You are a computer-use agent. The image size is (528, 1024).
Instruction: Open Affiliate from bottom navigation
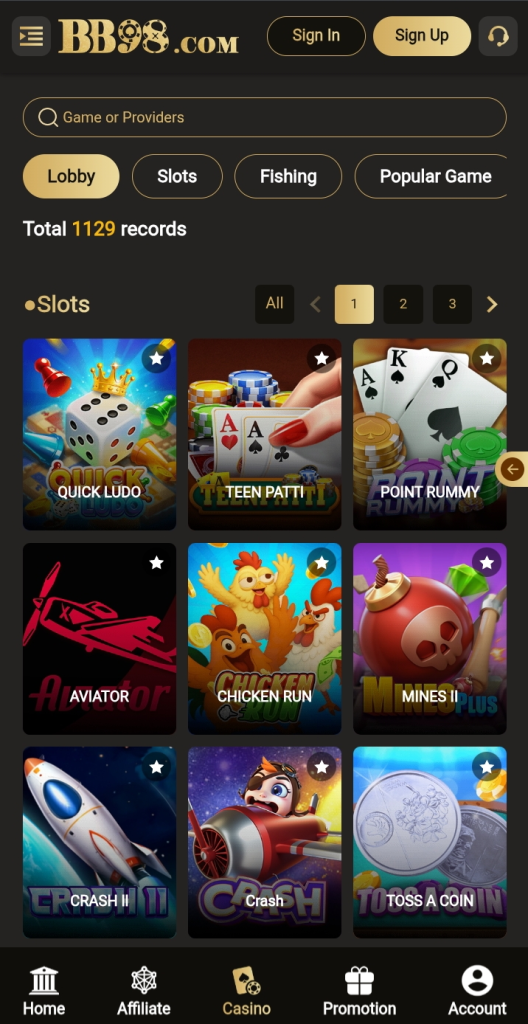(144, 991)
